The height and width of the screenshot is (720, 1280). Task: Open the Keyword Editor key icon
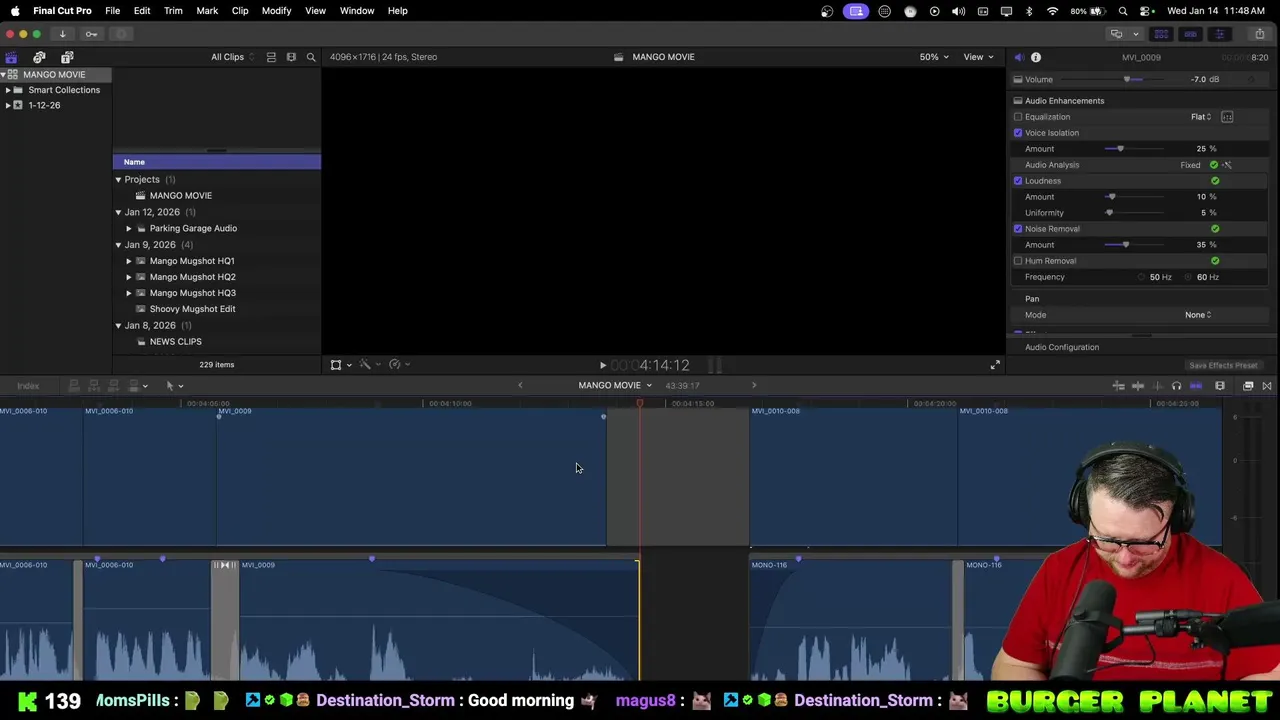91,34
